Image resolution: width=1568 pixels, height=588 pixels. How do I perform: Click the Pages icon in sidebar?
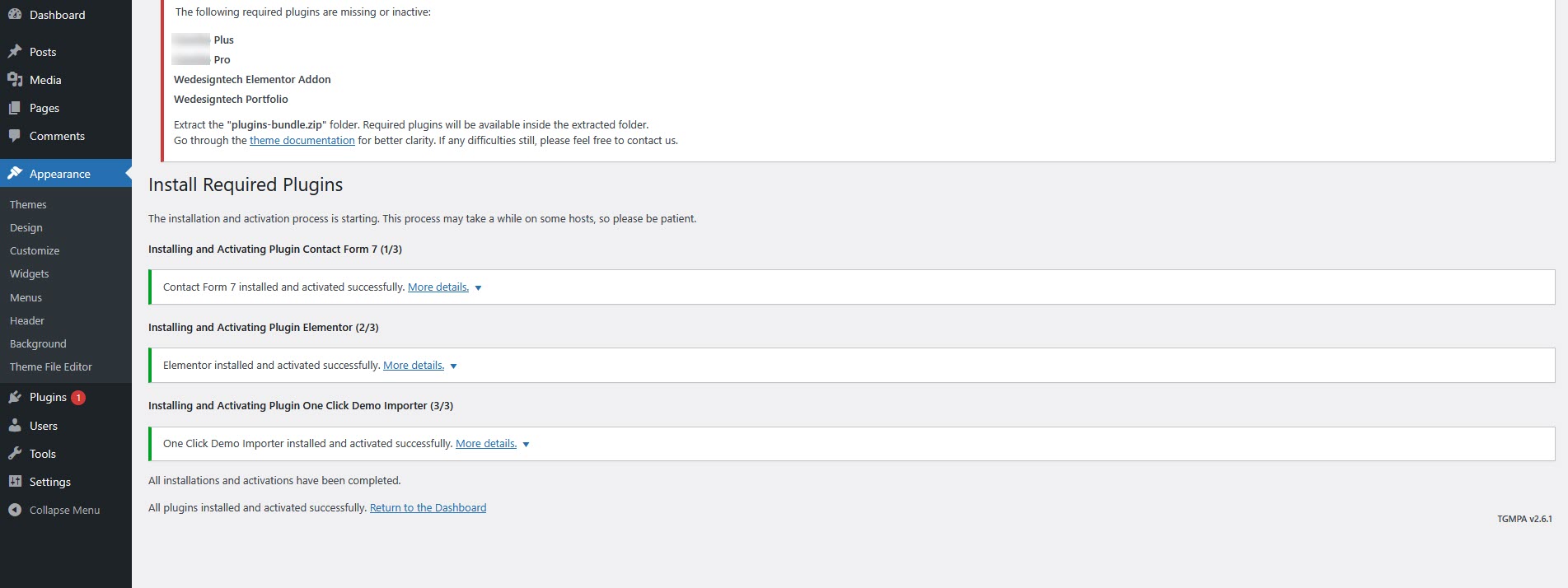(15, 108)
